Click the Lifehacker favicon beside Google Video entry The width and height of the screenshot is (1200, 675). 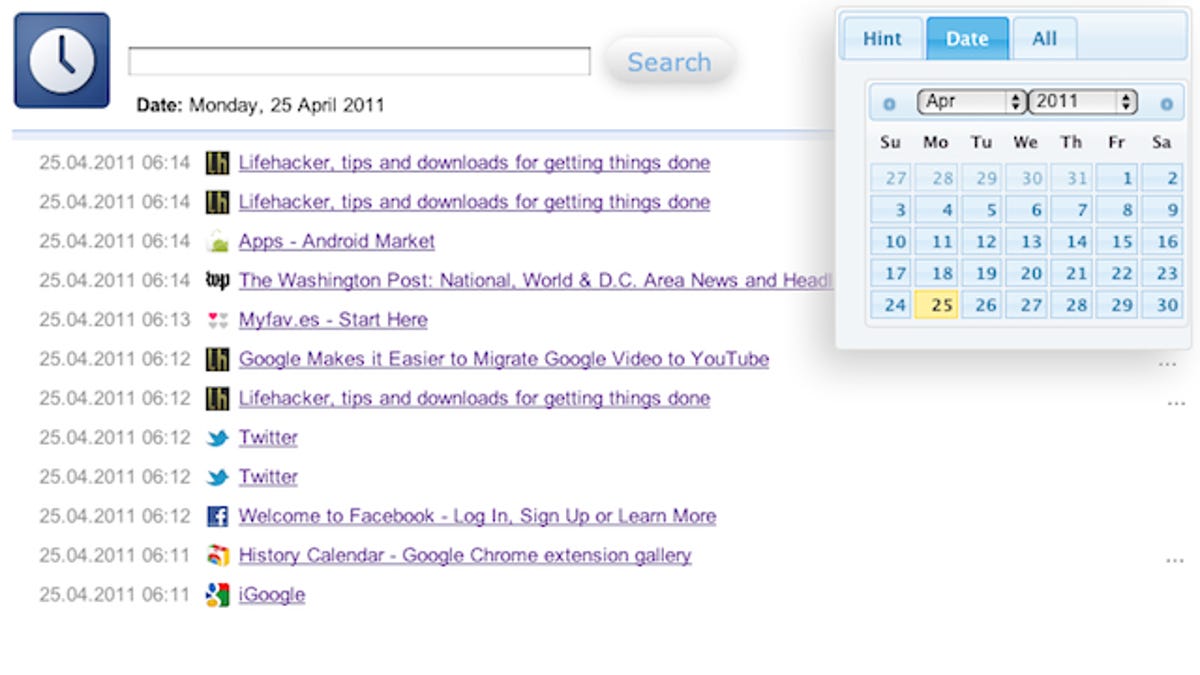click(217, 359)
